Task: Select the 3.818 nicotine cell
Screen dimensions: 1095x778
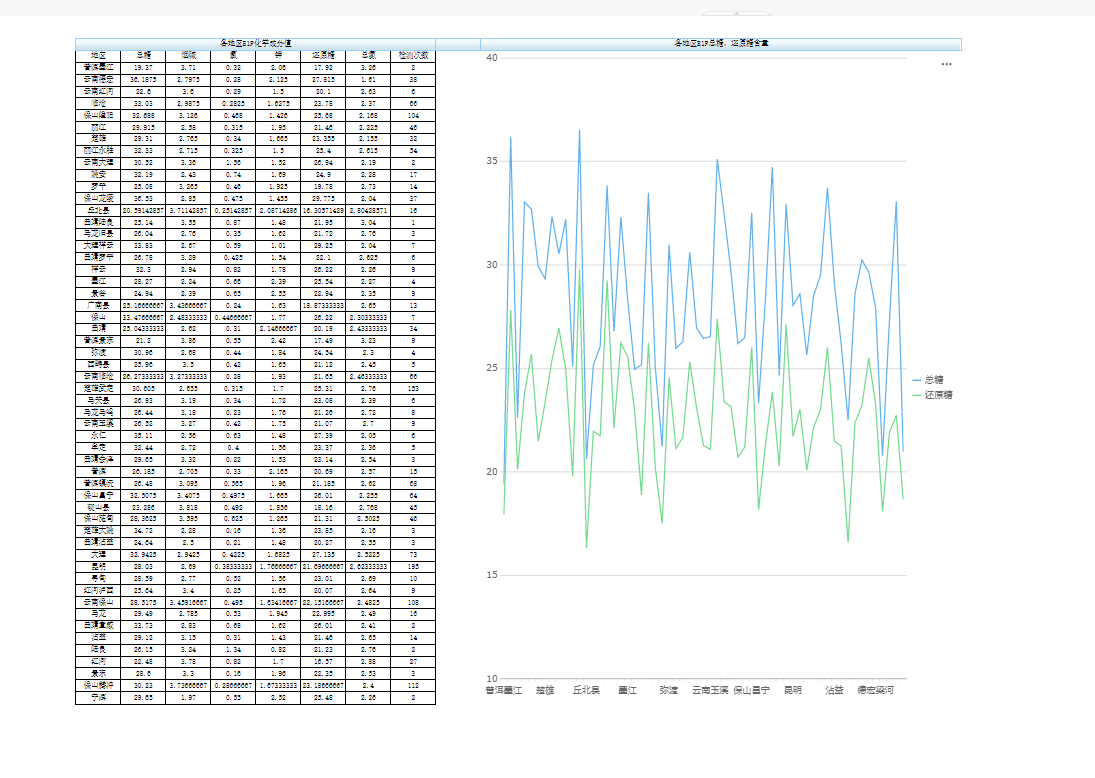Action: [x=188, y=507]
